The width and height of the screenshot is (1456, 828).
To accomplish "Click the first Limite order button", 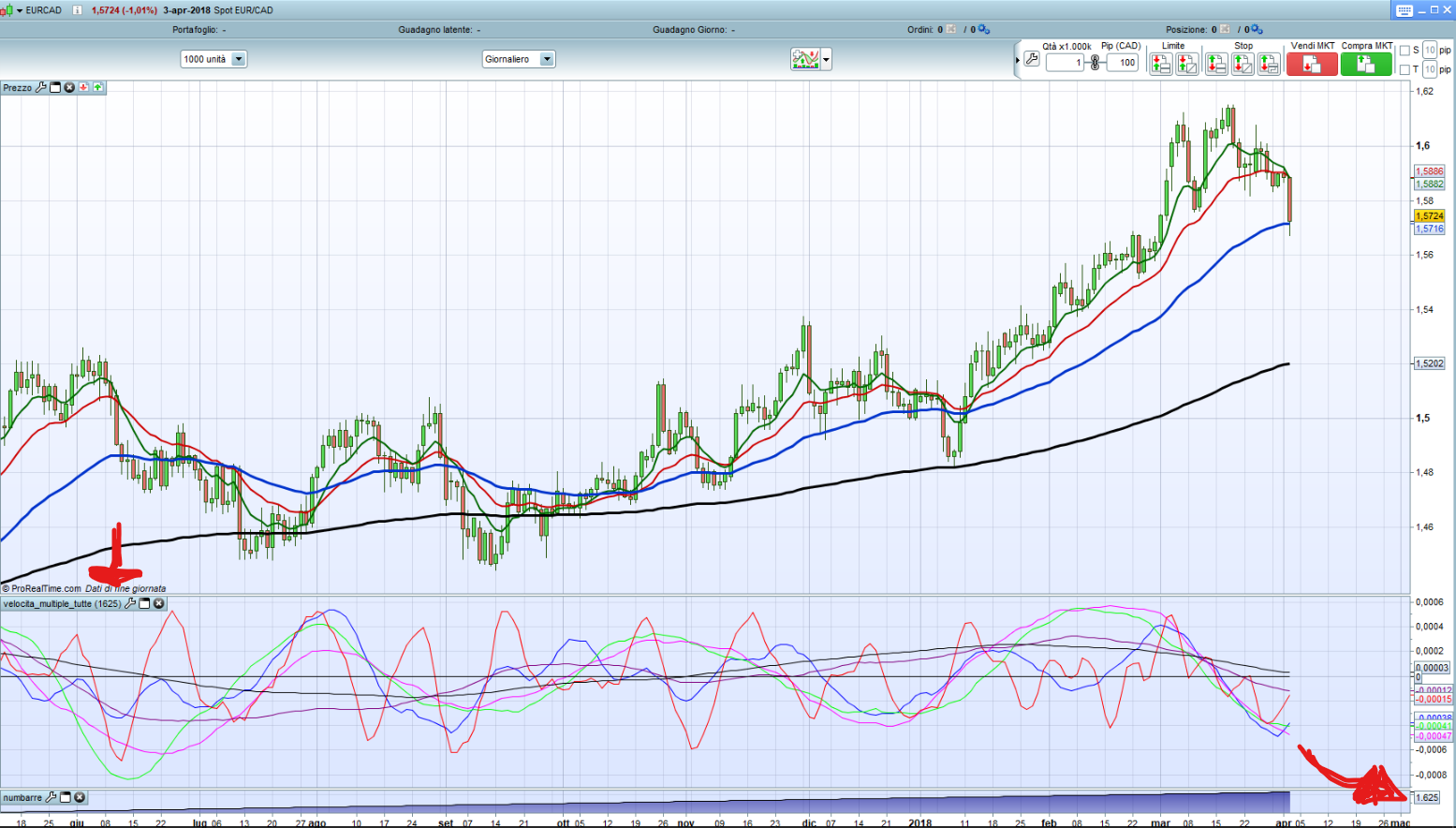I will tap(1160, 64).
